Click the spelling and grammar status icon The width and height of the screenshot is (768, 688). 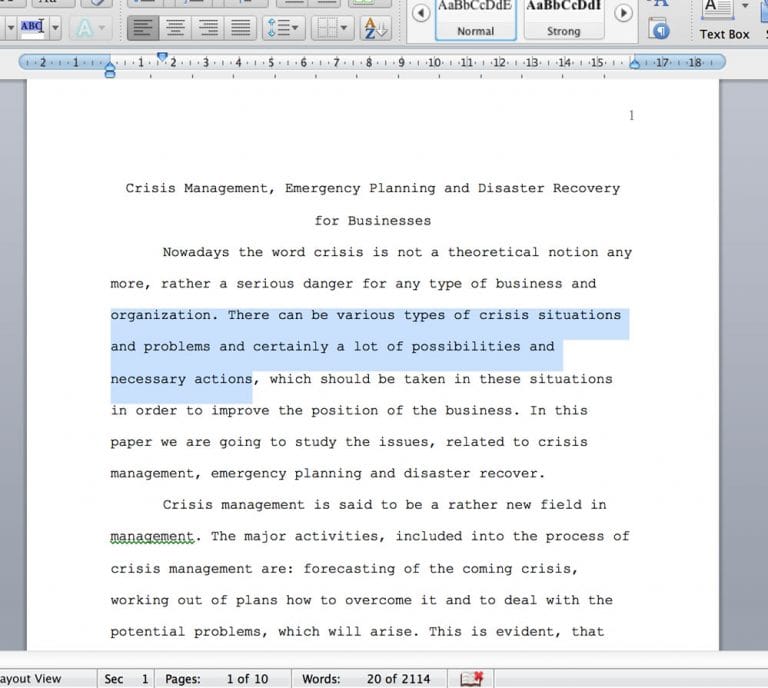[x=472, y=679]
